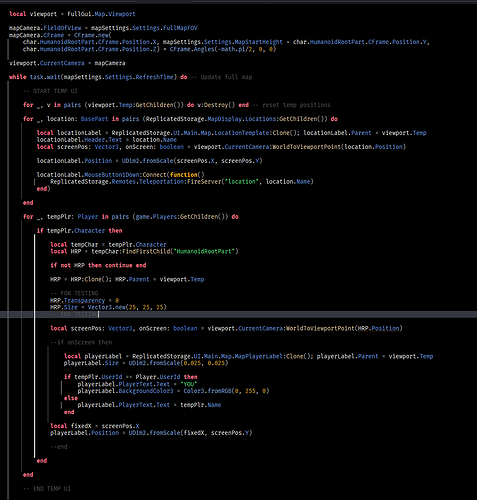
Task: Click the CFrame.Angles call
Action: [x=223, y=49]
